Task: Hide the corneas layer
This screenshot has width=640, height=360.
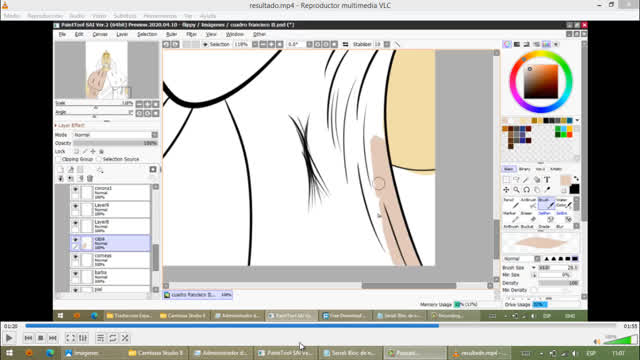Action: (x=76, y=257)
